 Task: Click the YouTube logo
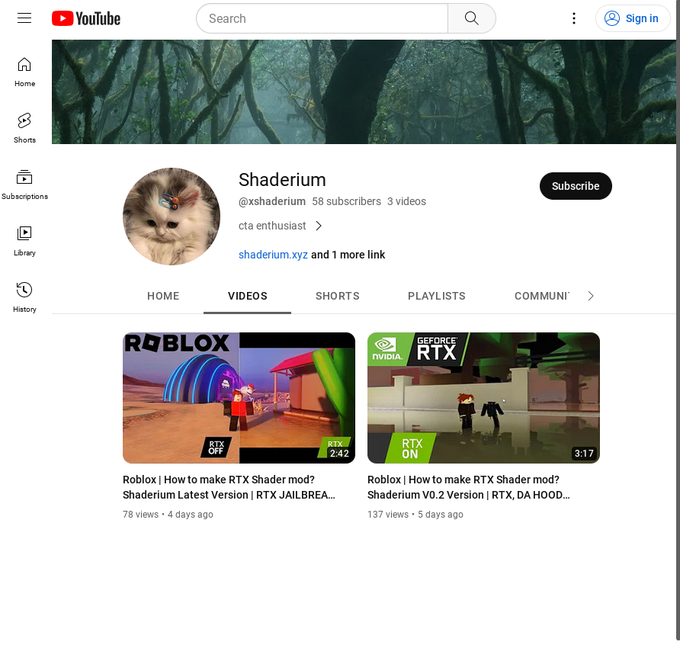click(x=86, y=18)
